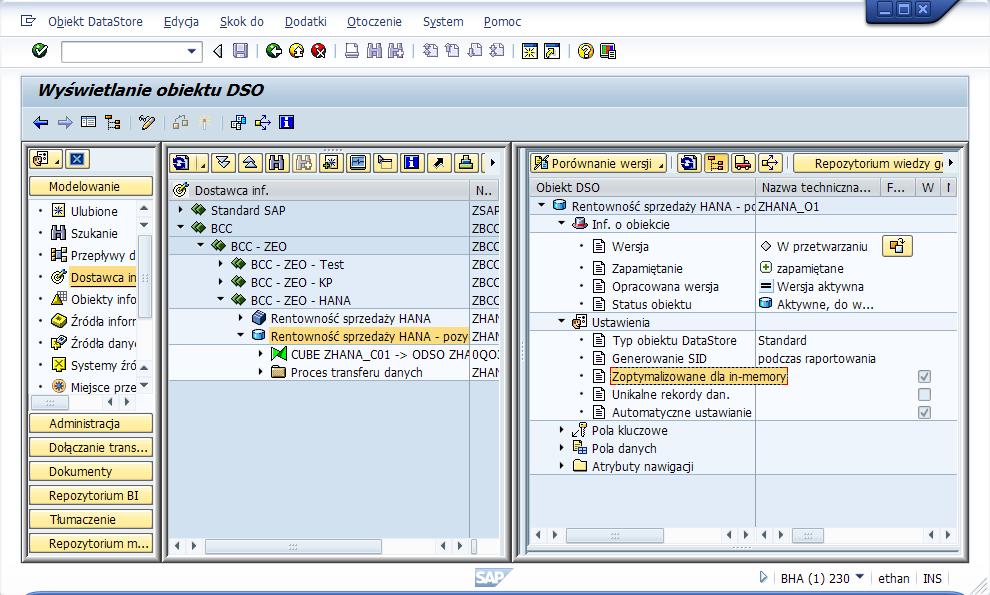Click the Dokumenty button
The height and width of the screenshot is (595, 990).
[x=91, y=471]
